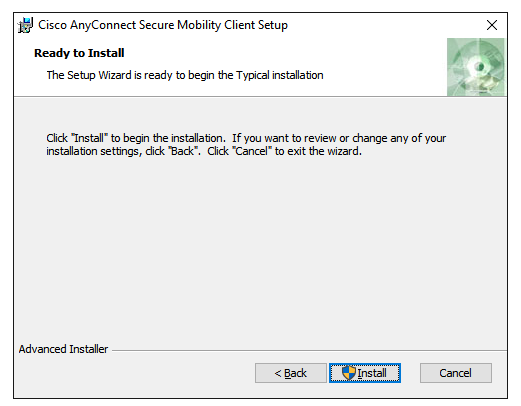Click the installer icon in the title bar

(25, 25)
